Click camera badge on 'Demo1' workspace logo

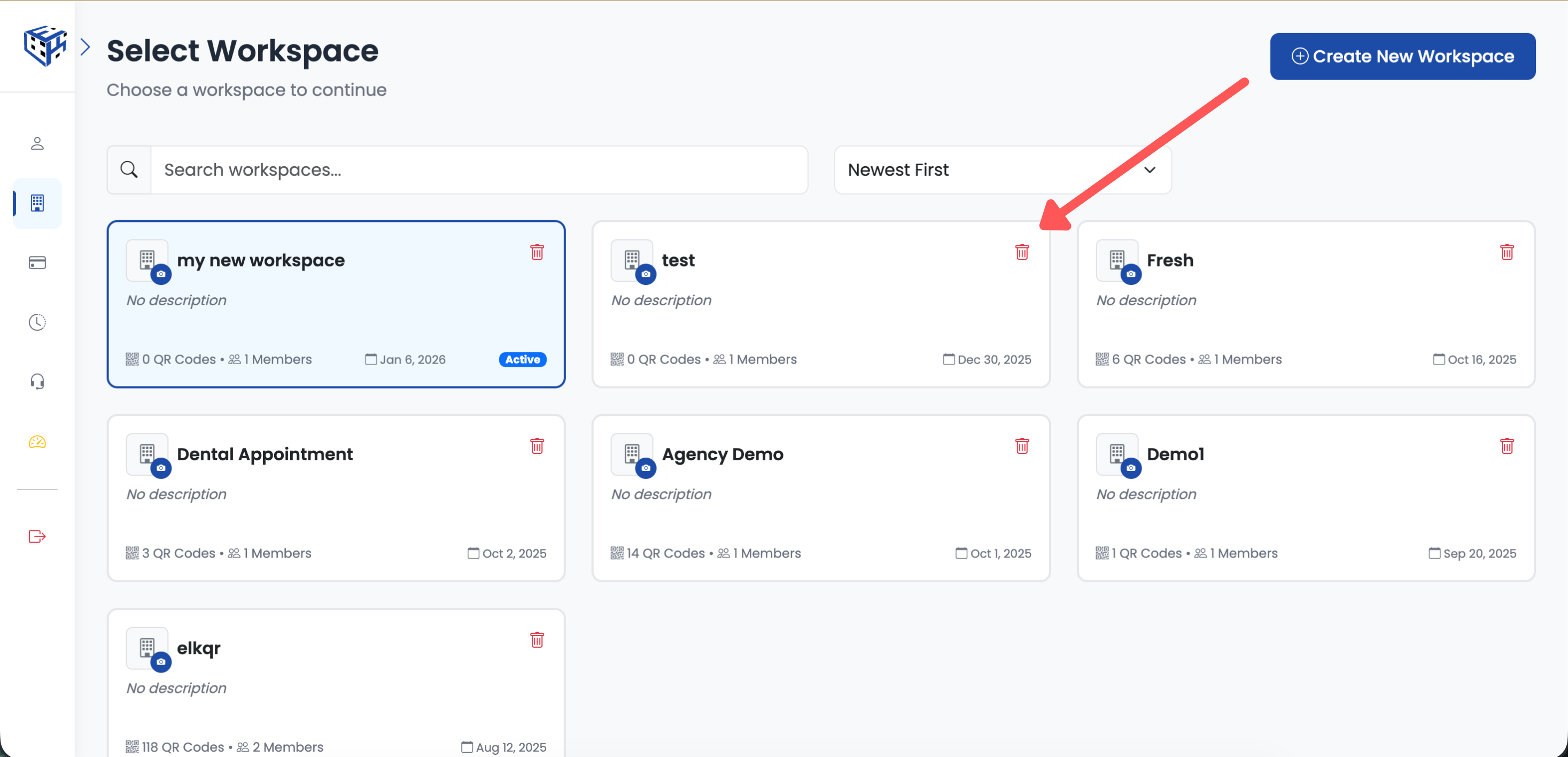(x=1130, y=468)
